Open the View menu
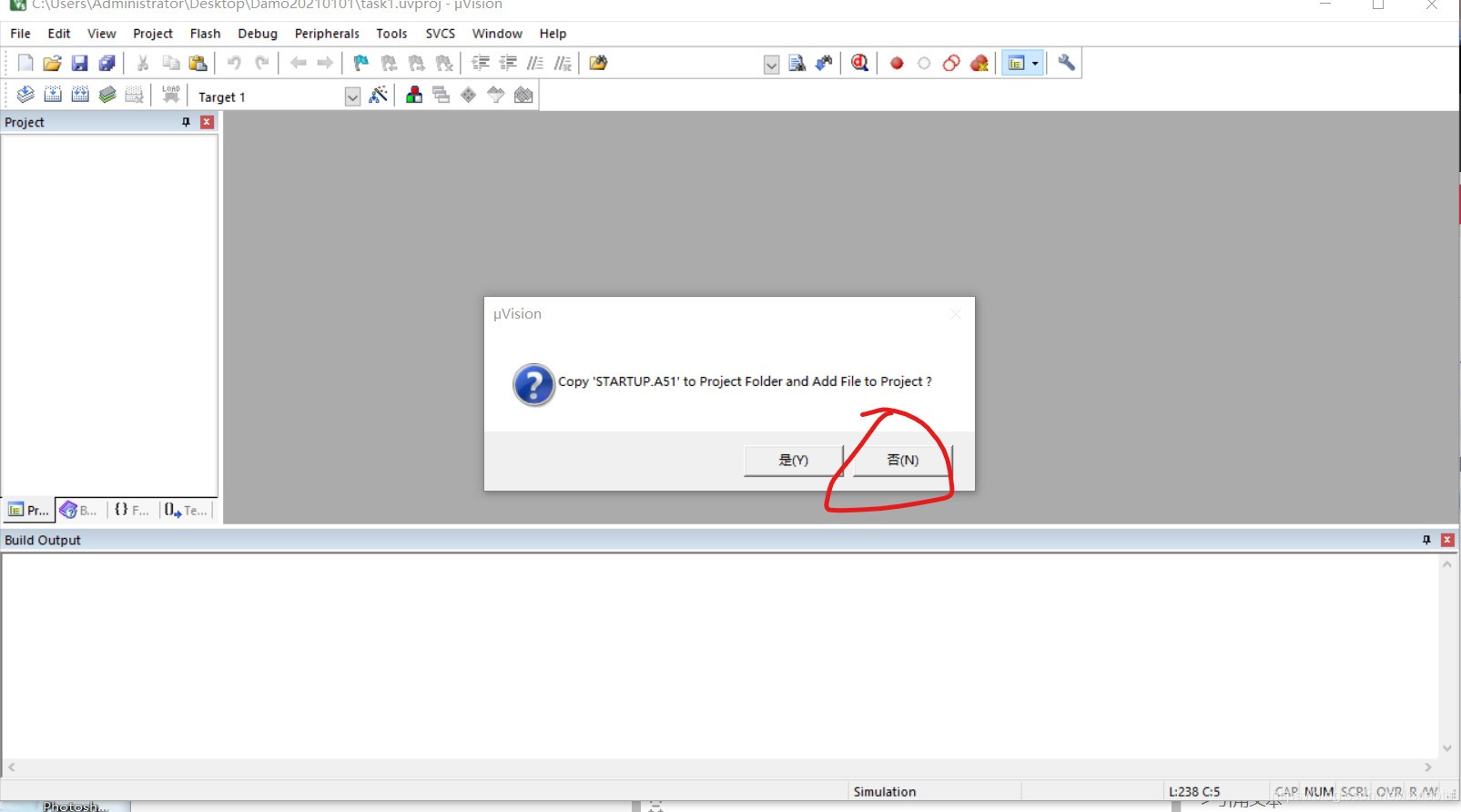1461x812 pixels. (x=101, y=34)
